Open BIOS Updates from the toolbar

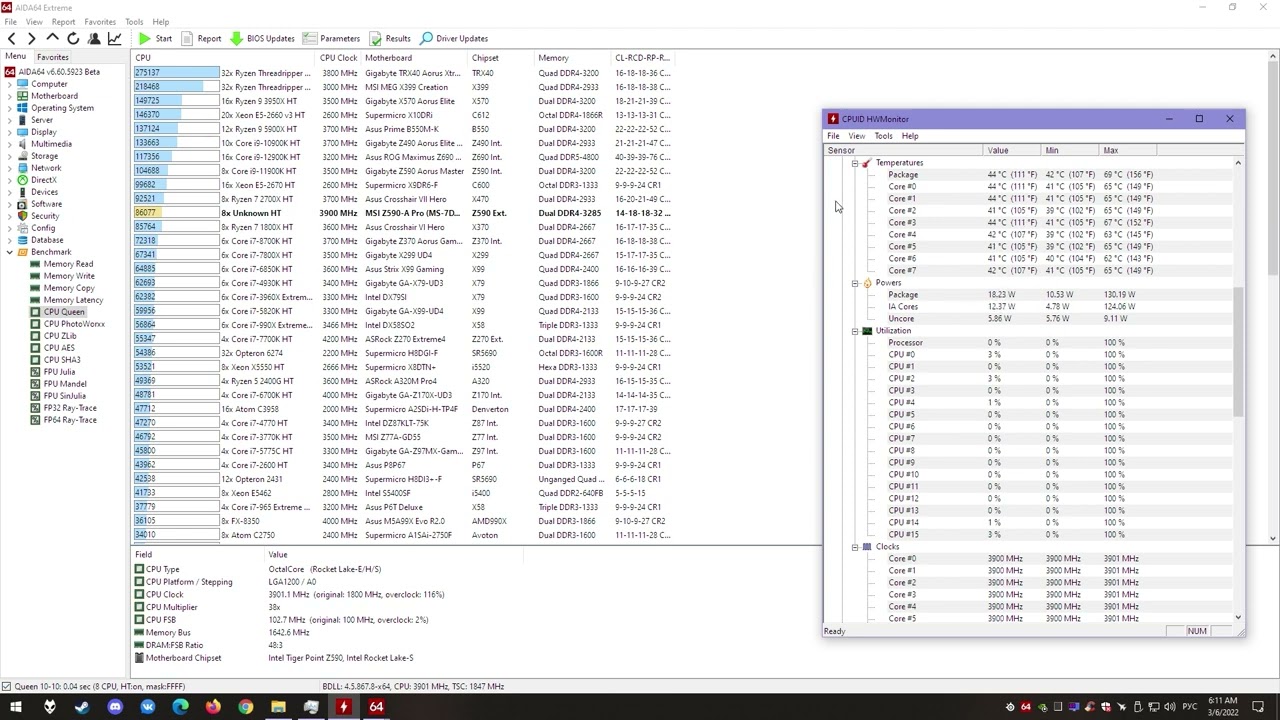click(262, 38)
